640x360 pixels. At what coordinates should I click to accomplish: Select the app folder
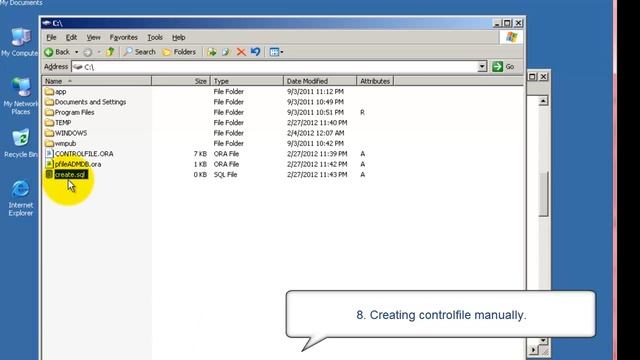[x=60, y=92]
